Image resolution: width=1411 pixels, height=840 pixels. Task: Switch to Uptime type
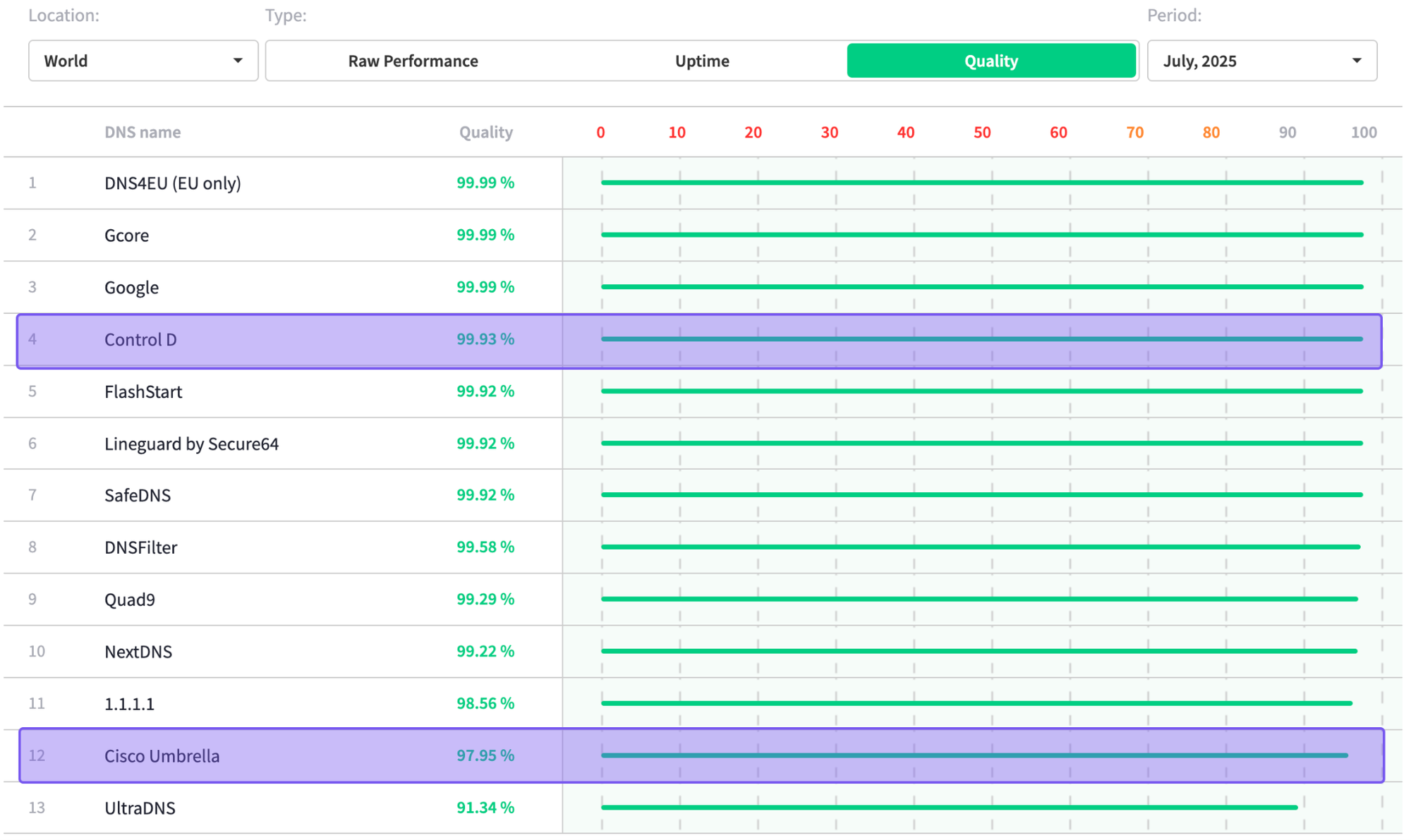[x=702, y=61]
